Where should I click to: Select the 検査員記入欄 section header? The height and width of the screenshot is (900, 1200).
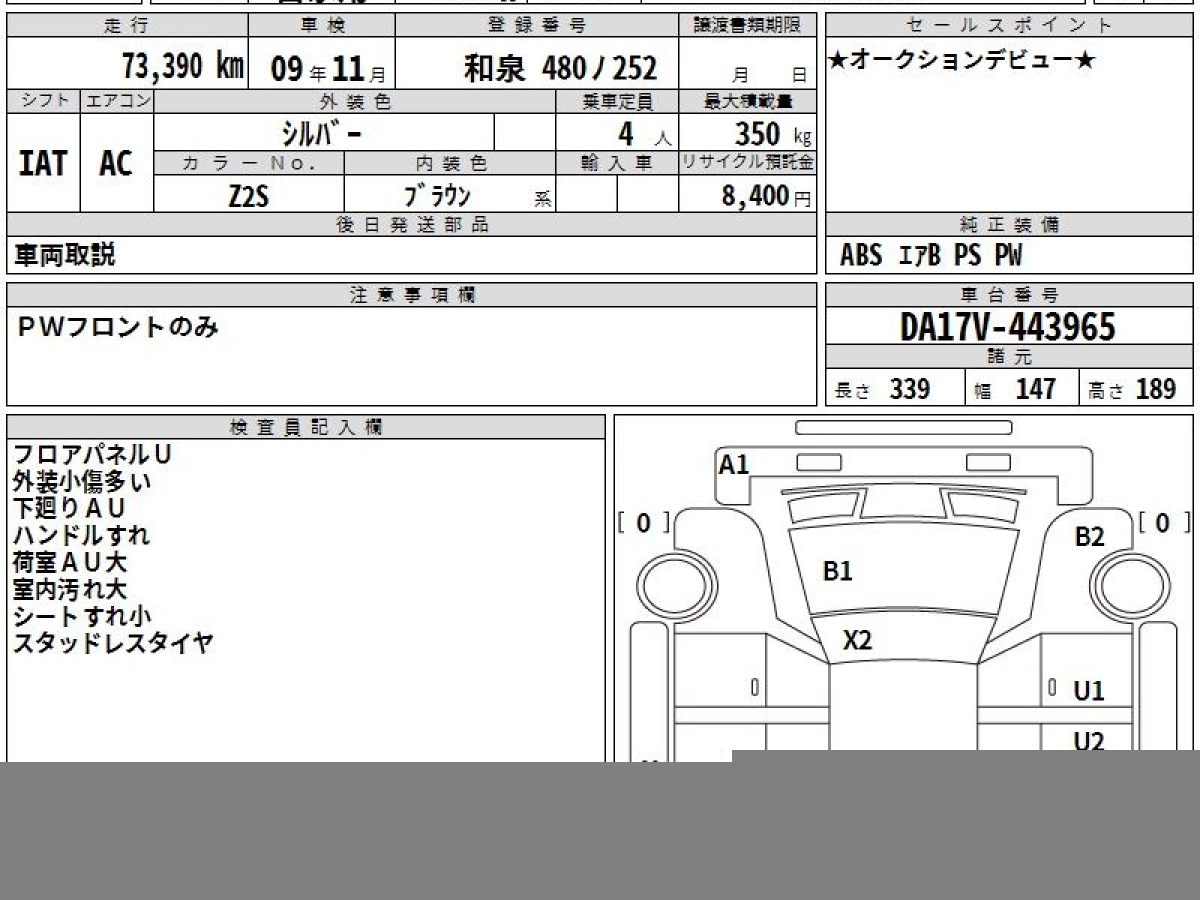coord(305,427)
